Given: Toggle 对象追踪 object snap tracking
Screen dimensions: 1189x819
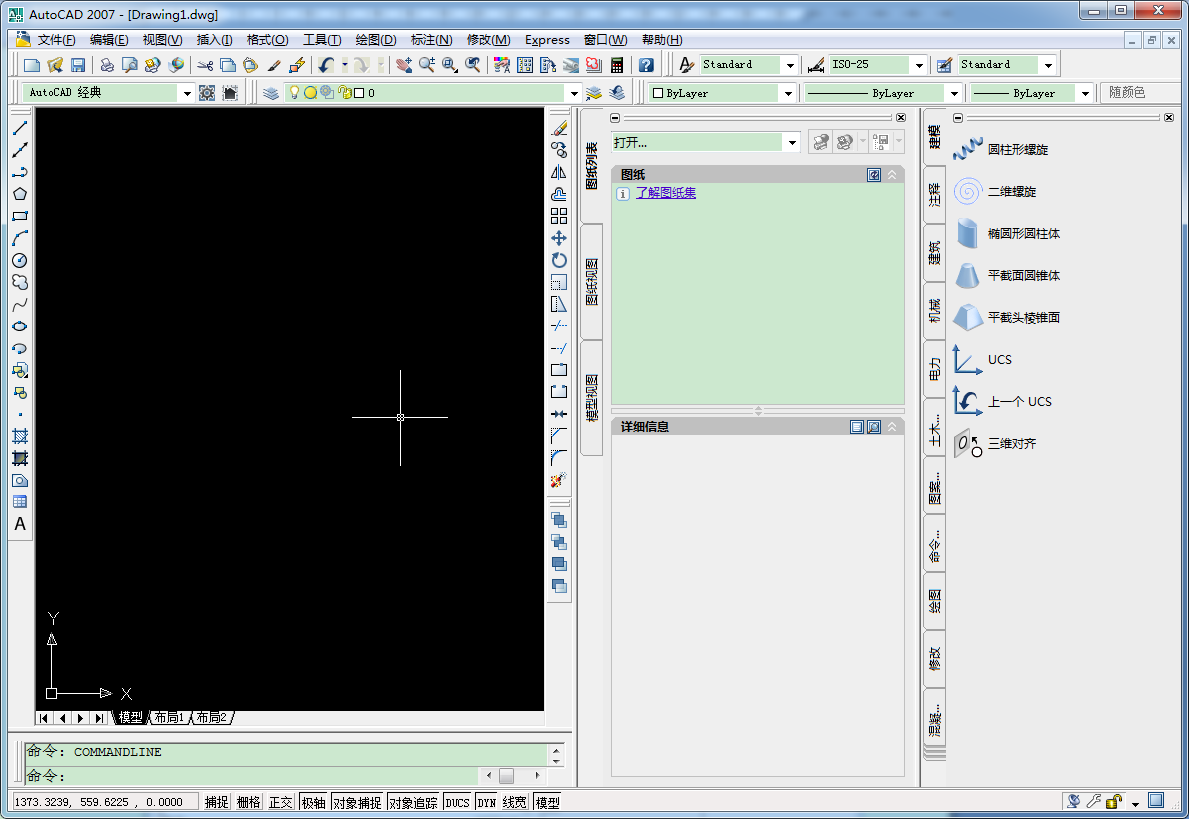Looking at the screenshot, I should pyautogui.click(x=413, y=802).
